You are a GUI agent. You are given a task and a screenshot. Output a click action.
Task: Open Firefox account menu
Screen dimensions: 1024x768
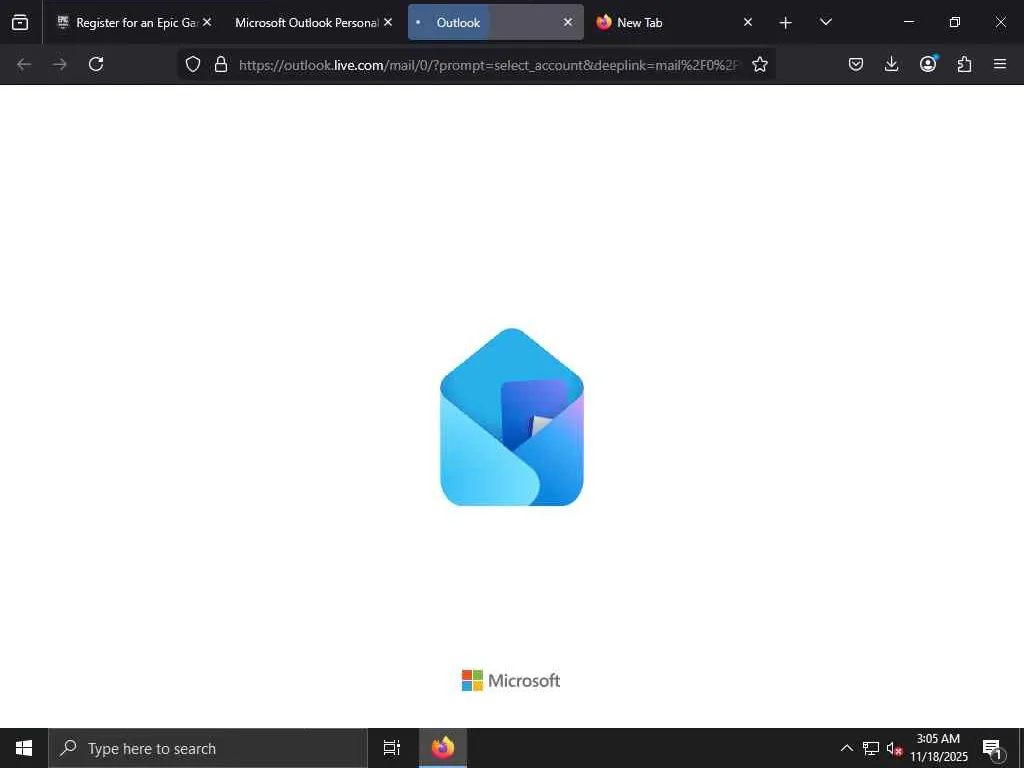pos(928,64)
